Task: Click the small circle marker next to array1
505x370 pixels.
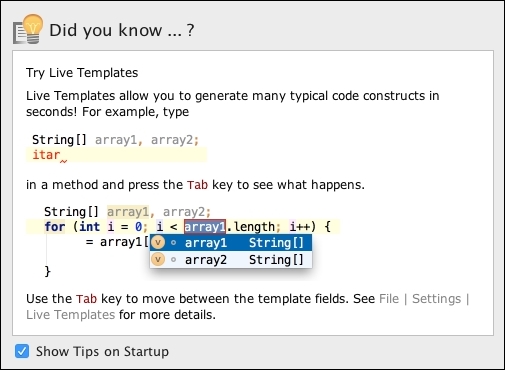Action: [173, 243]
